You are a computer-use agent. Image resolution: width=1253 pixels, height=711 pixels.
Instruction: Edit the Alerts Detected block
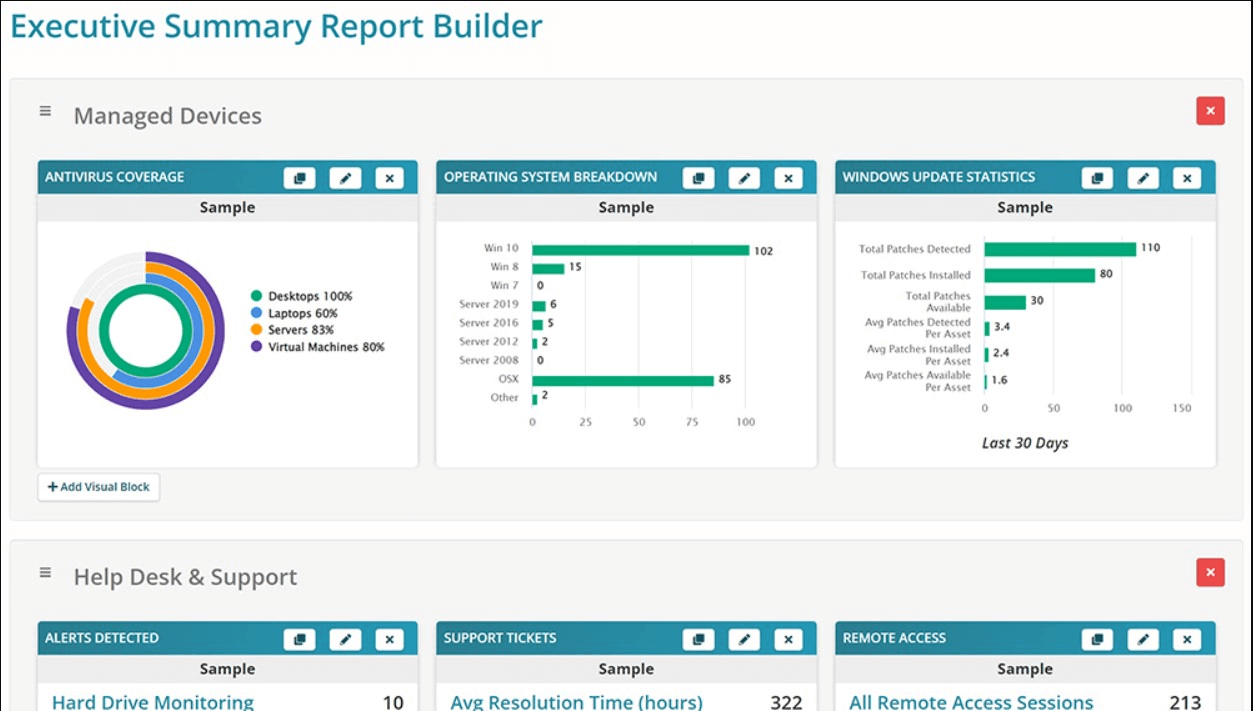tap(345, 639)
